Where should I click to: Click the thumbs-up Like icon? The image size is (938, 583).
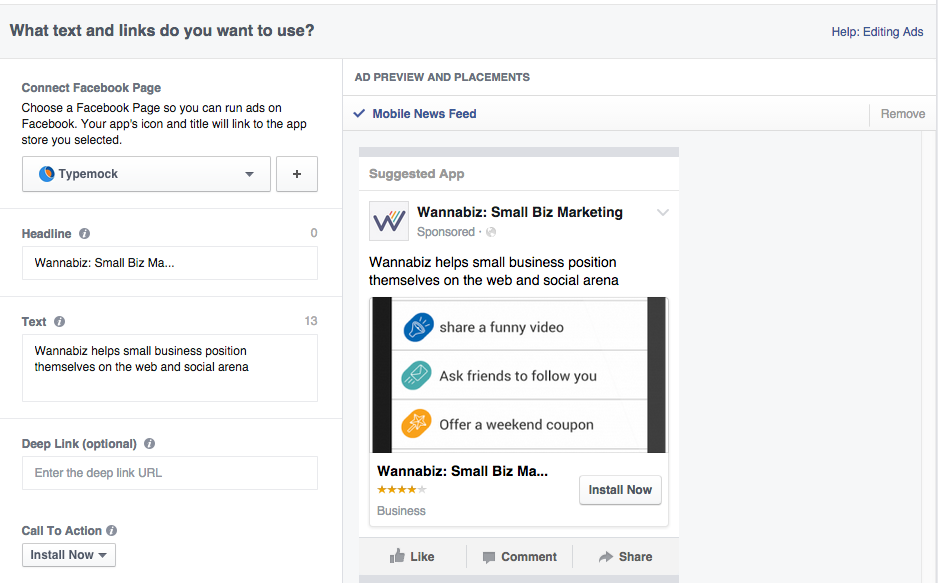(397, 556)
